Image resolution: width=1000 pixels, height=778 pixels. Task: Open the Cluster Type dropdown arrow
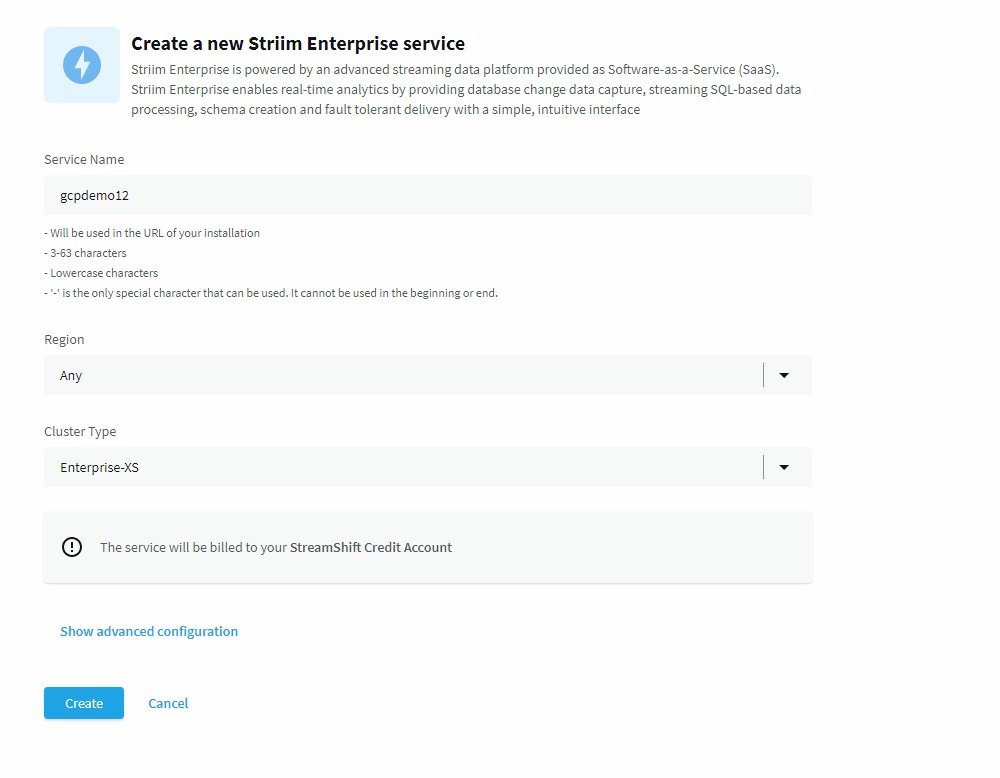coord(784,467)
